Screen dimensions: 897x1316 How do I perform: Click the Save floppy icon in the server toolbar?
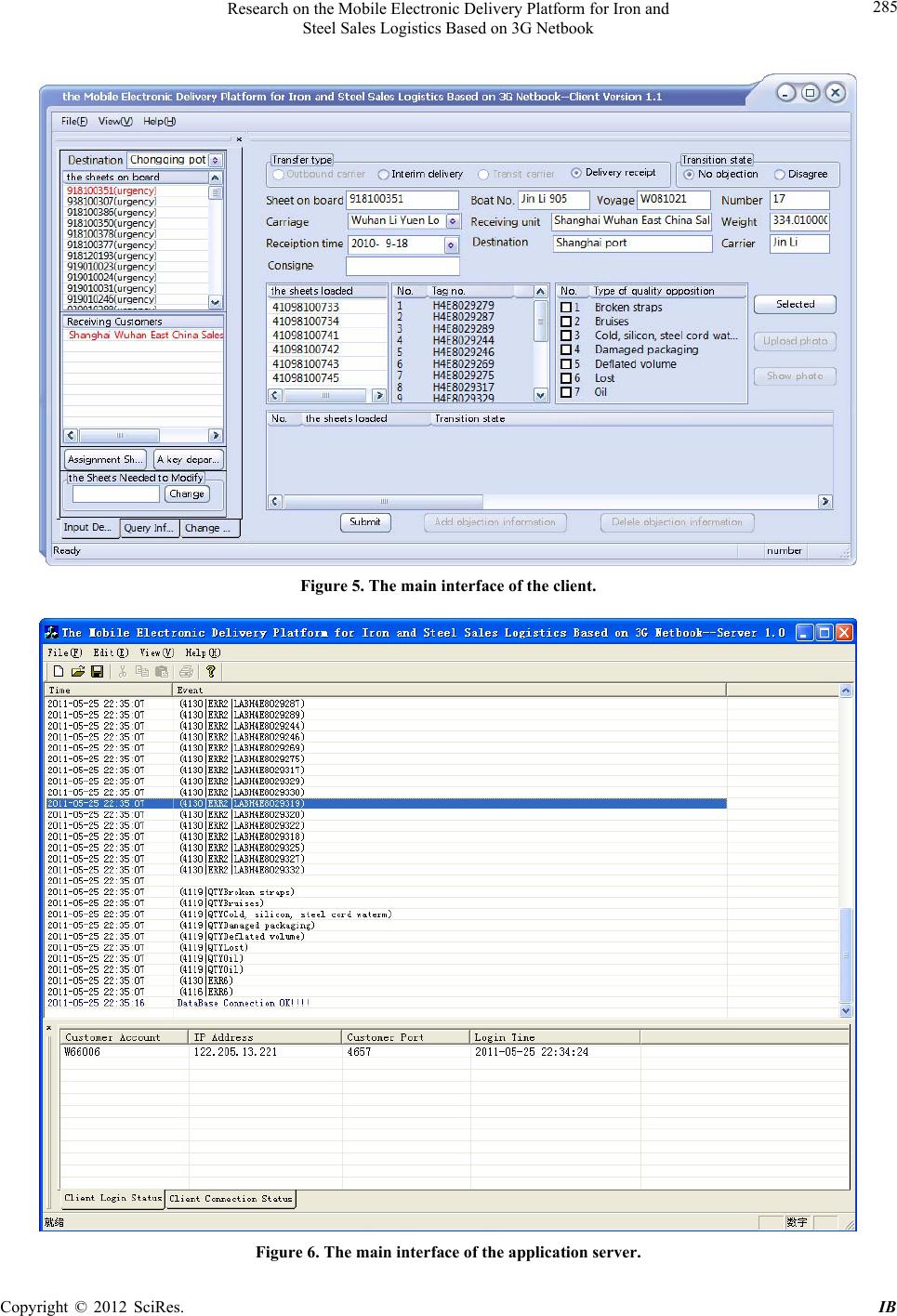pos(98,671)
